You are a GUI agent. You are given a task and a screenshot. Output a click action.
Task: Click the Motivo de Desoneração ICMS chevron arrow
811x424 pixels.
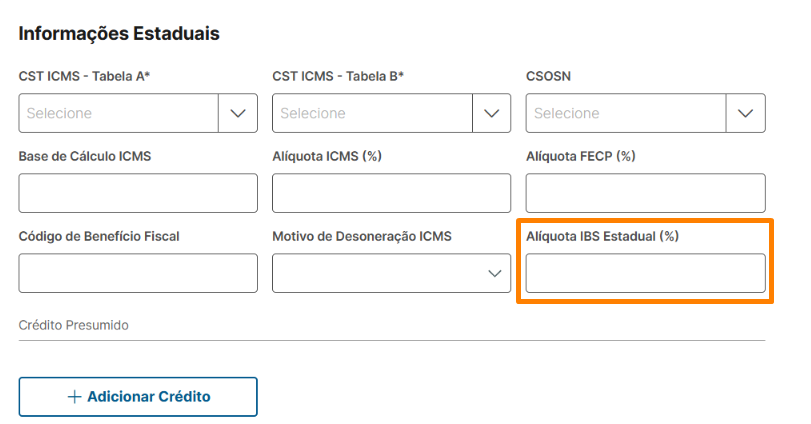point(494,273)
